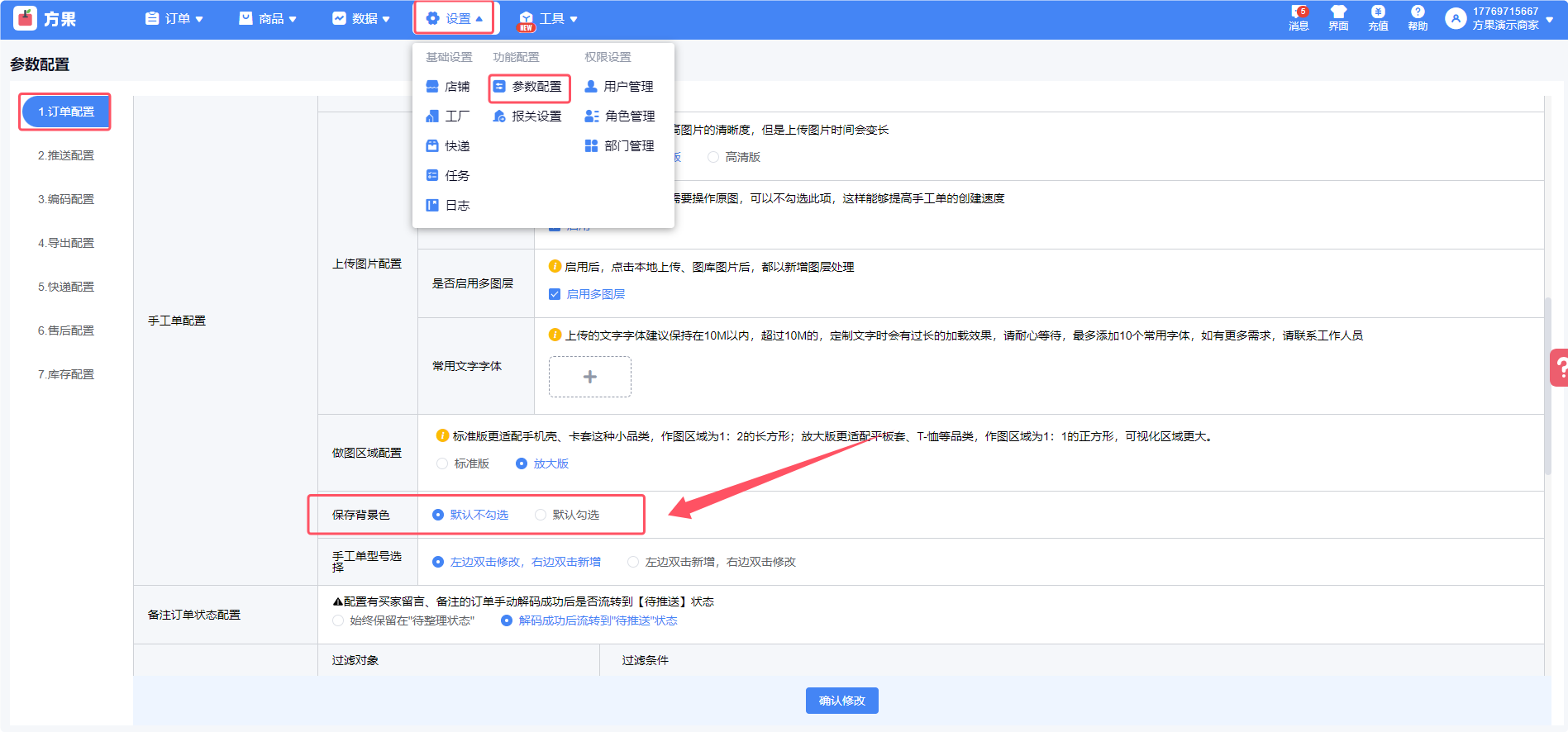This screenshot has height=732, width=1568.
Task: Switch to 2.推送配置 tab
Action: pos(66,155)
